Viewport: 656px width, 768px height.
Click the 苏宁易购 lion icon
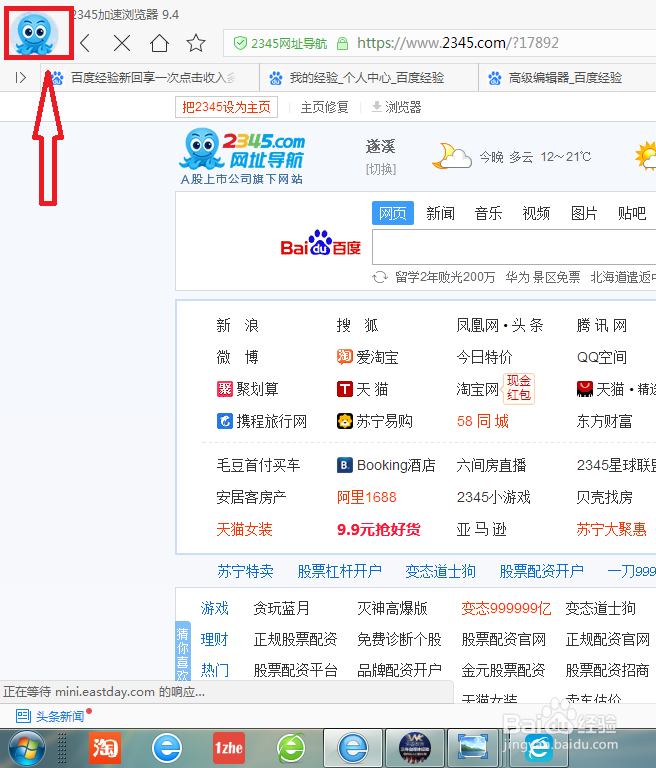coord(344,421)
